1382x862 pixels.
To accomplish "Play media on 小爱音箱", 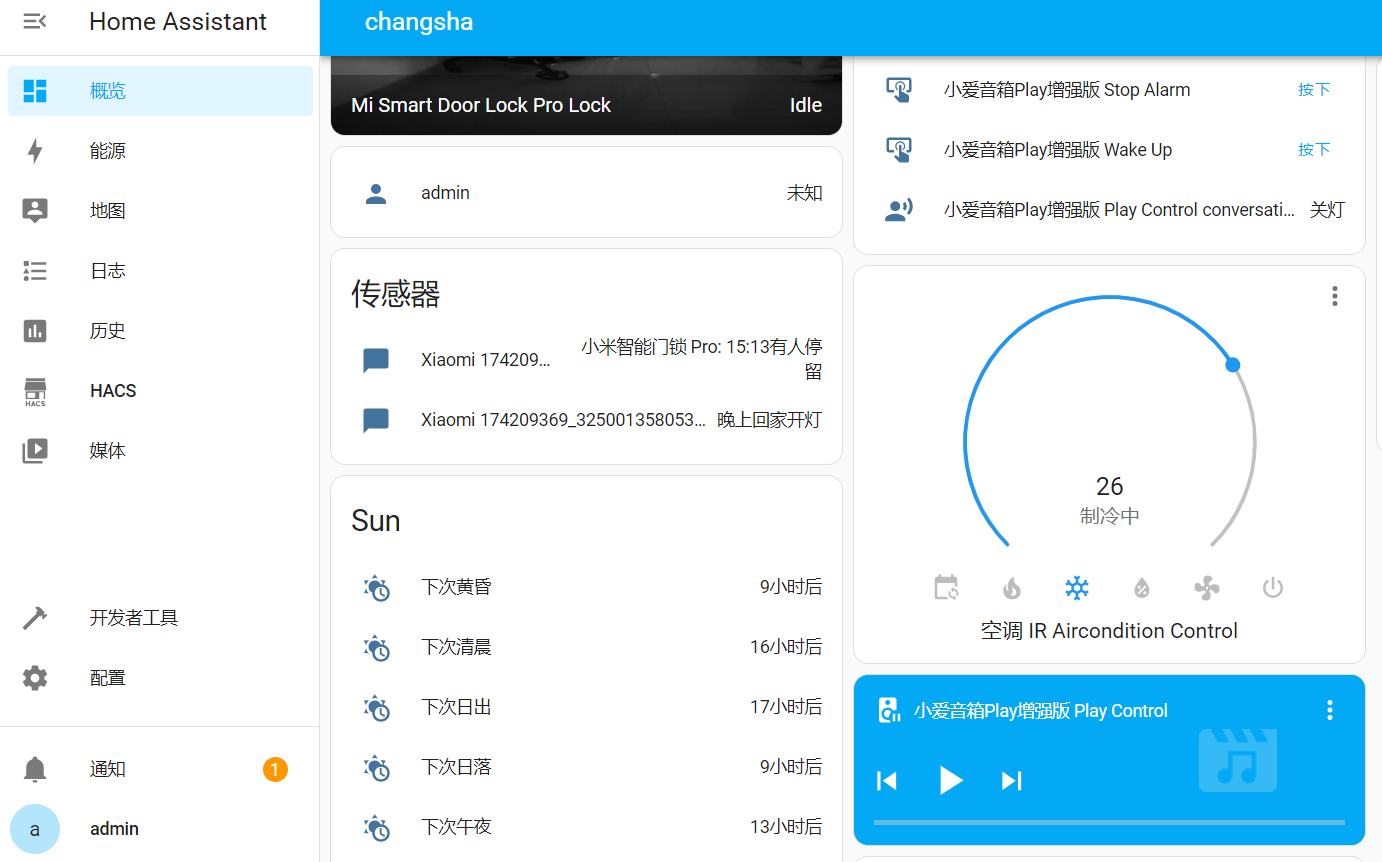I will click(x=950, y=780).
